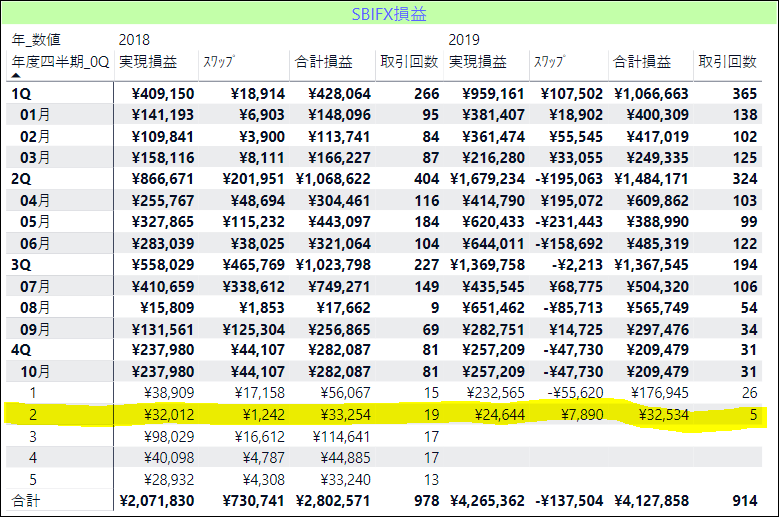
Task: Click the highlighted ¥32,534 cell
Action: (x=663, y=415)
